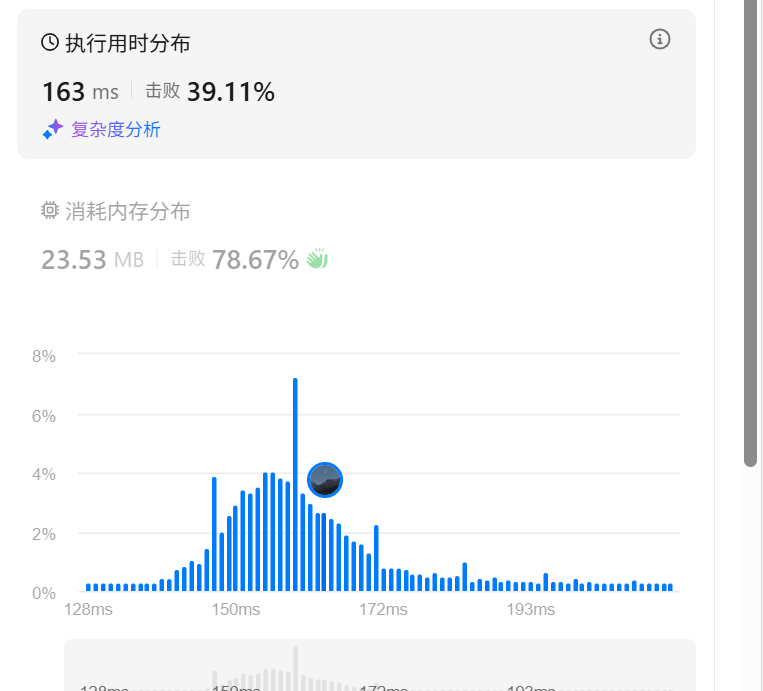Click the chart range overview strip below

point(380,665)
